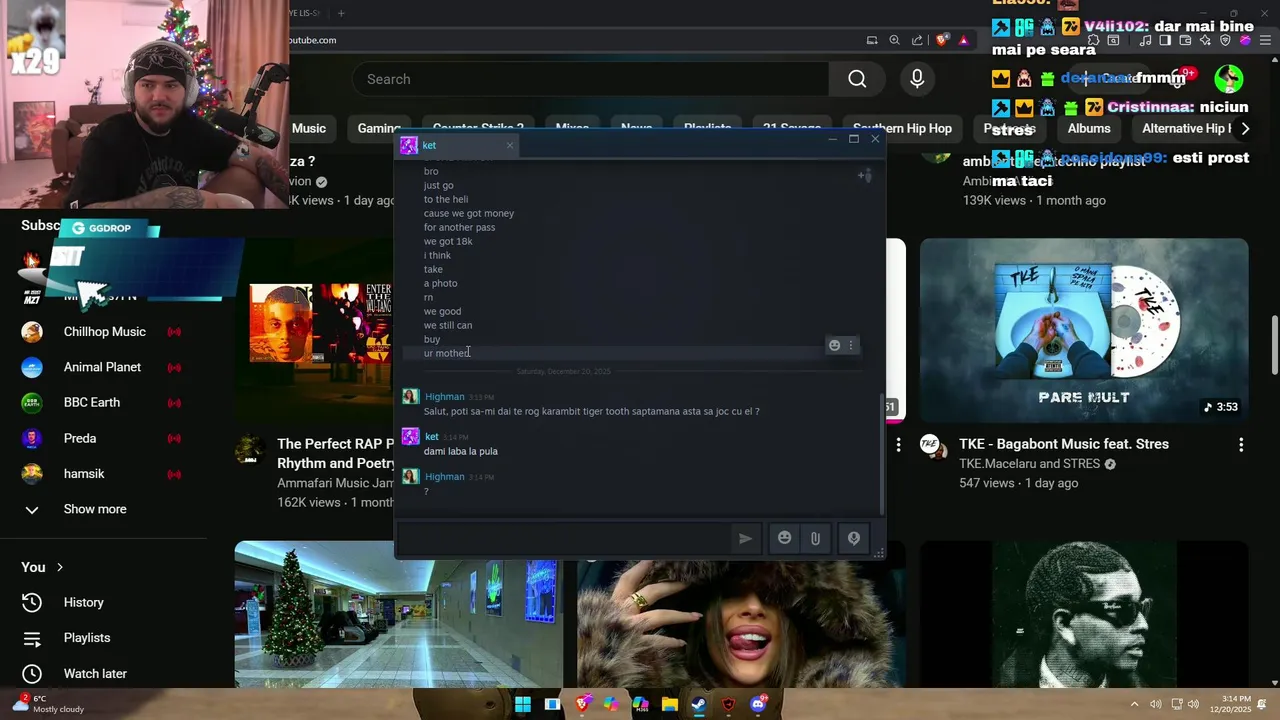Open Windows Start menu
This screenshot has height=720, width=1280.
coord(523,704)
